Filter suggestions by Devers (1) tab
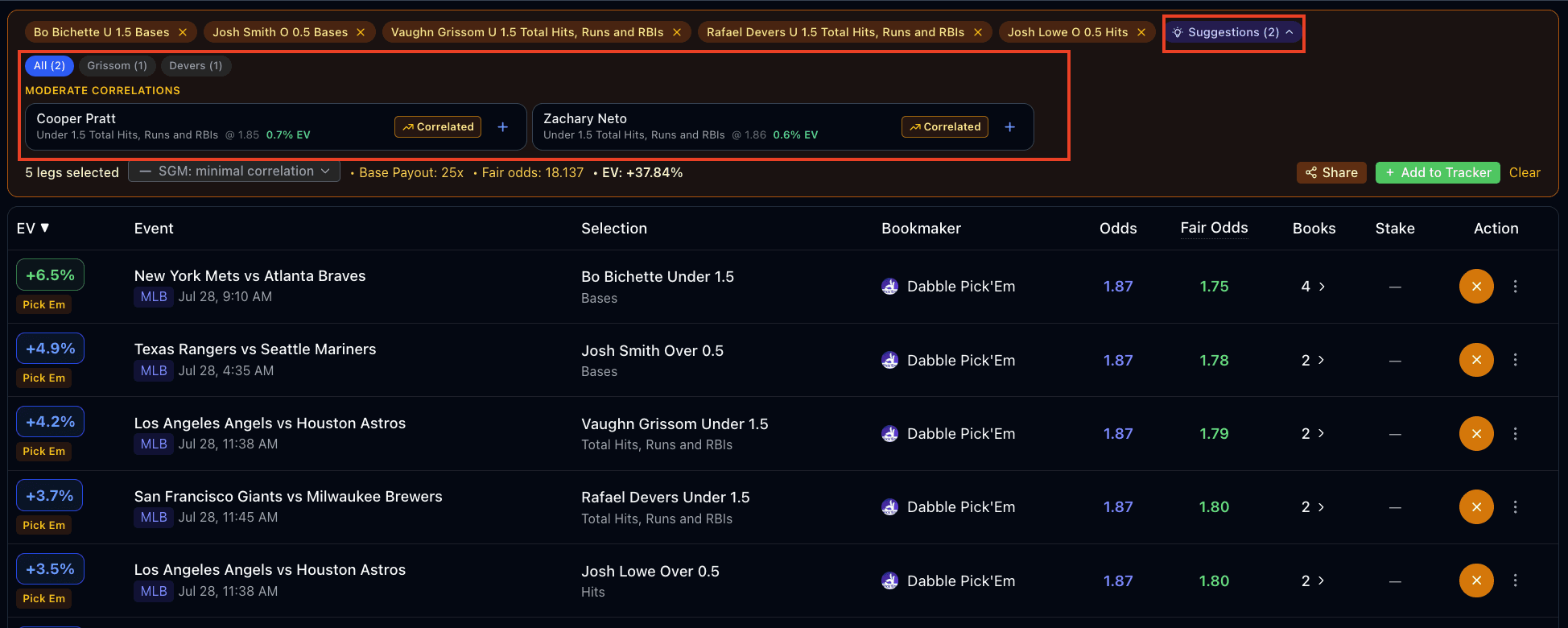This screenshot has height=628, width=1568. pos(196,66)
